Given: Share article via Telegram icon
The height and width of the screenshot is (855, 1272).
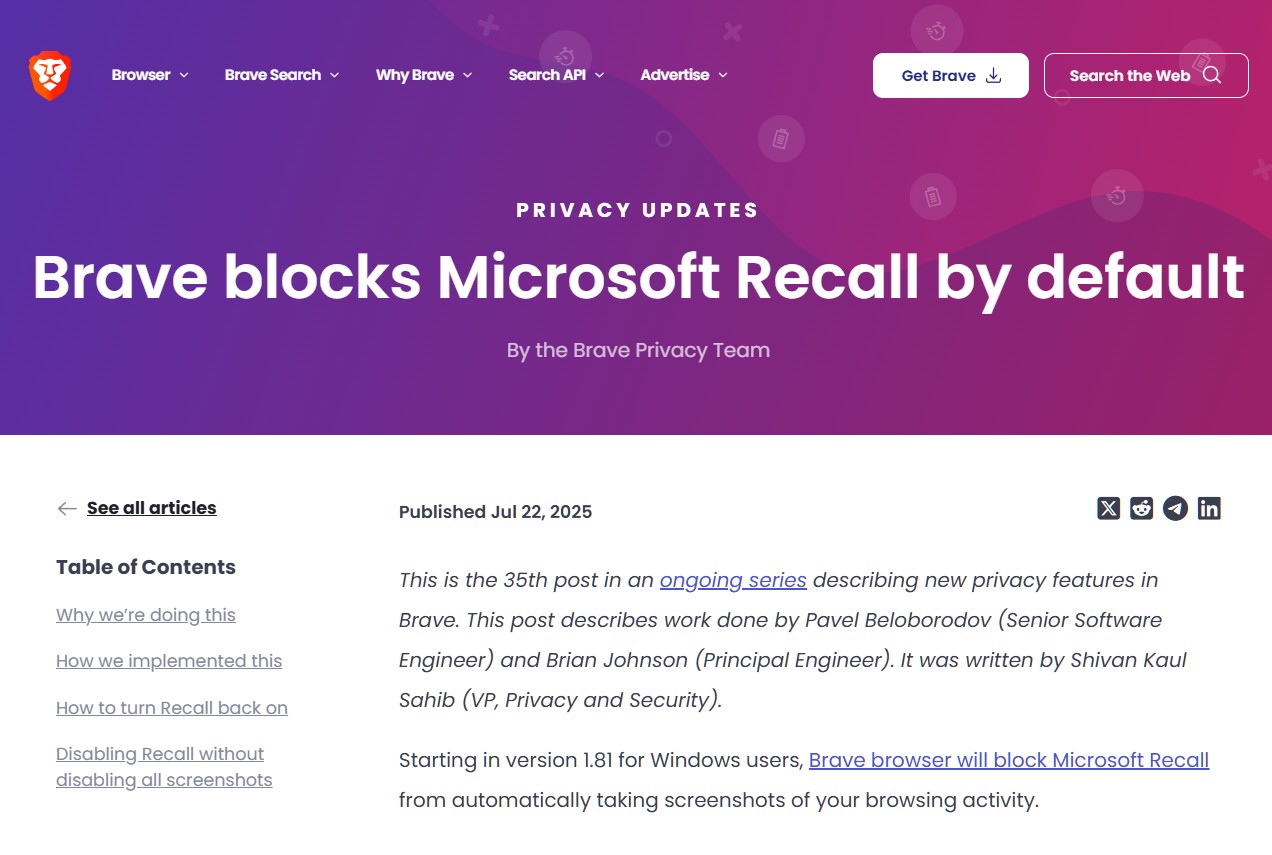Looking at the screenshot, I should tap(1175, 509).
